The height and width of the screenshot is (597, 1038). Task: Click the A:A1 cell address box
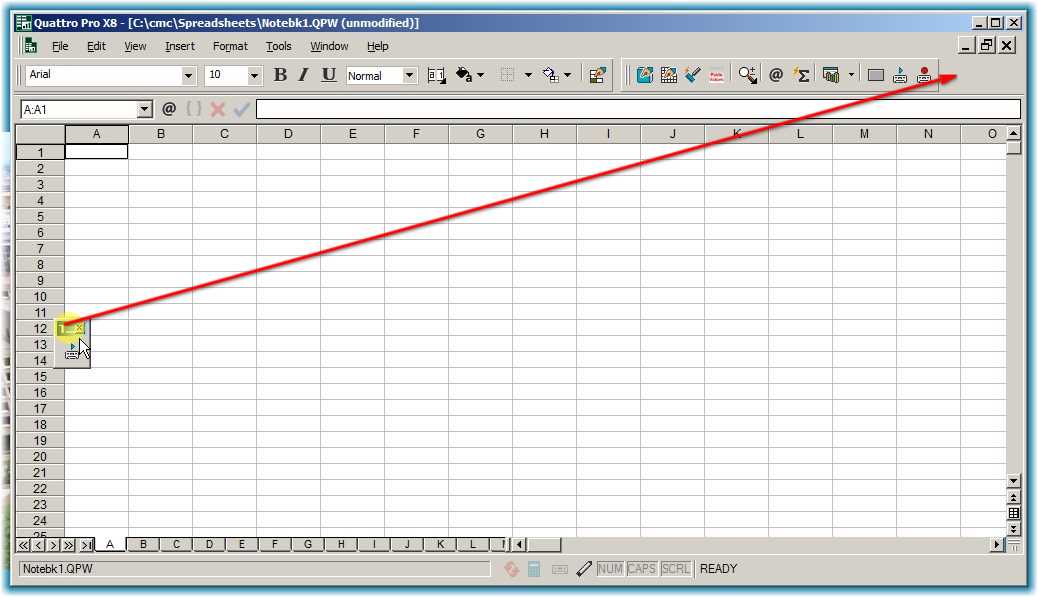pos(78,109)
